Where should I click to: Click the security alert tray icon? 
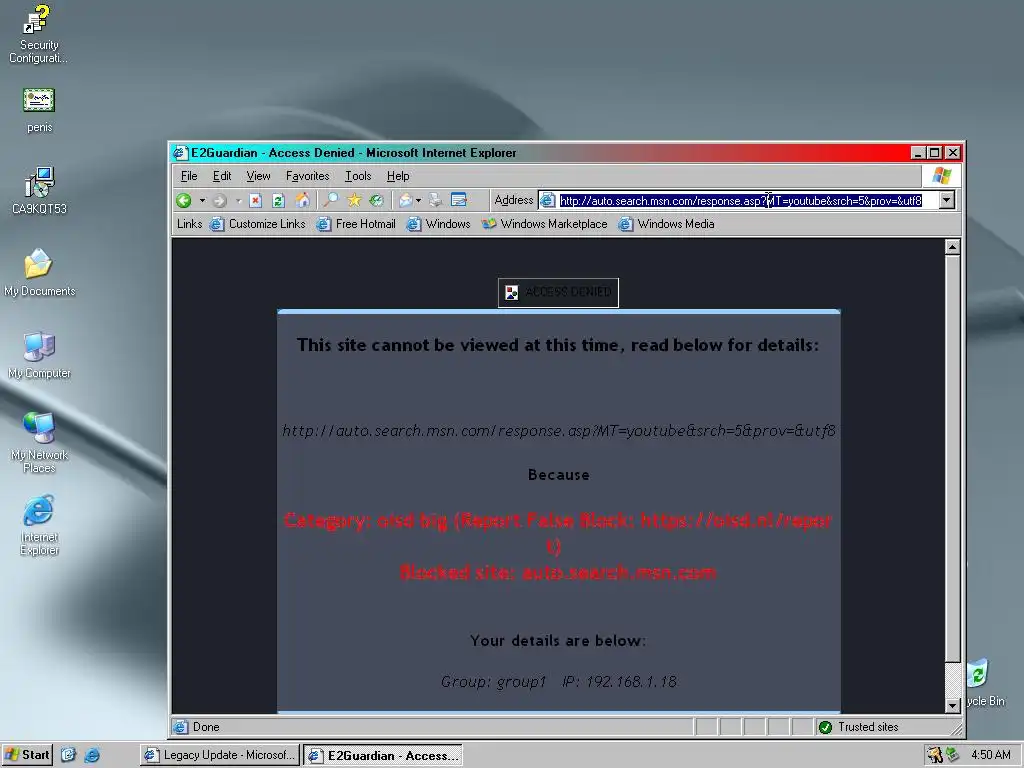935,755
